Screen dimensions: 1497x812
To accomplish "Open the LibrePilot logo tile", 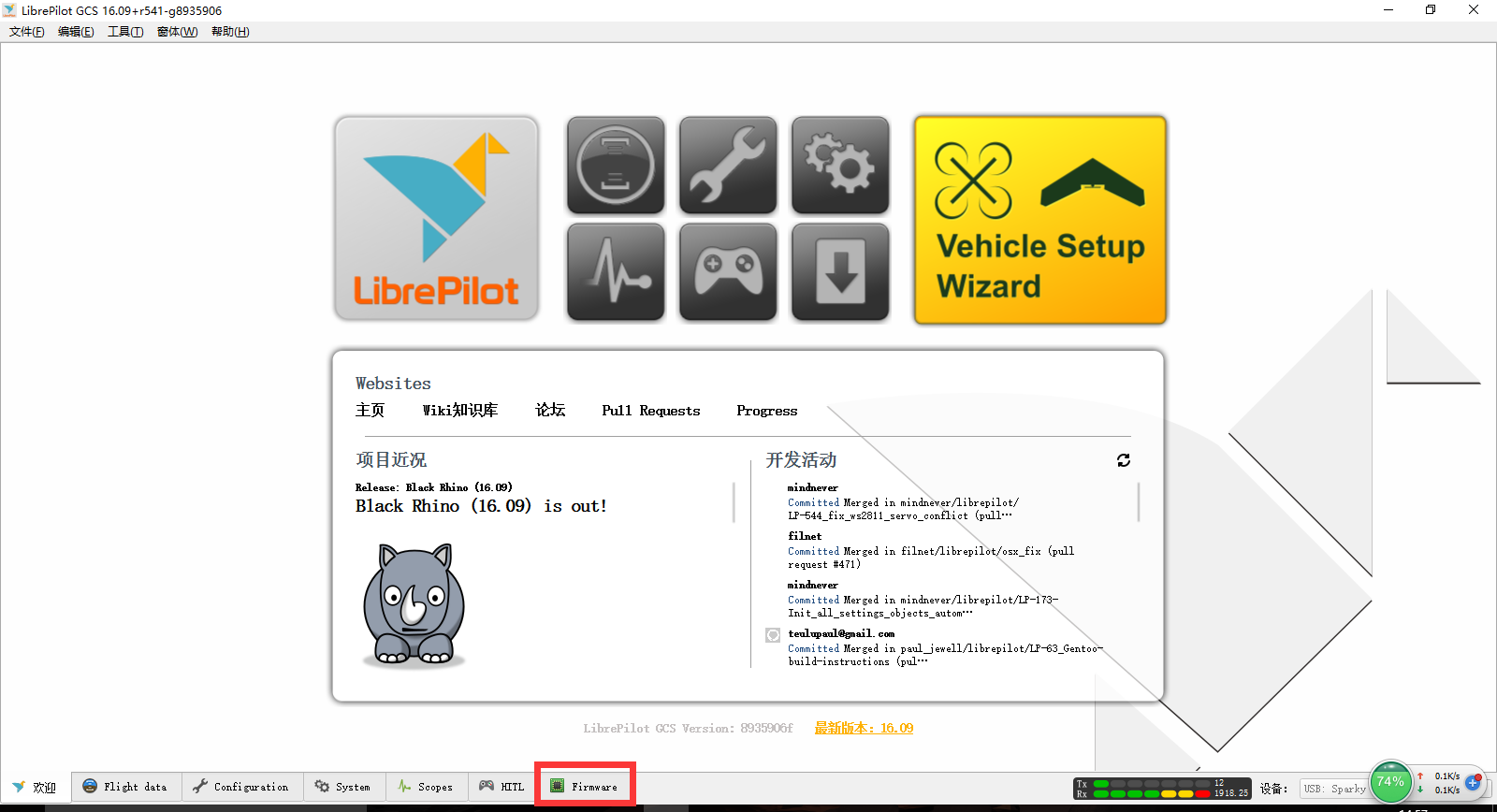I will [436, 218].
